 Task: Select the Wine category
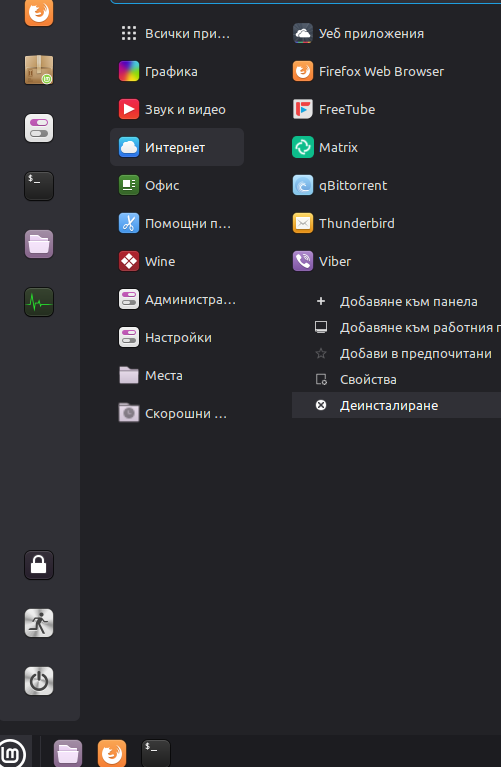(177, 261)
